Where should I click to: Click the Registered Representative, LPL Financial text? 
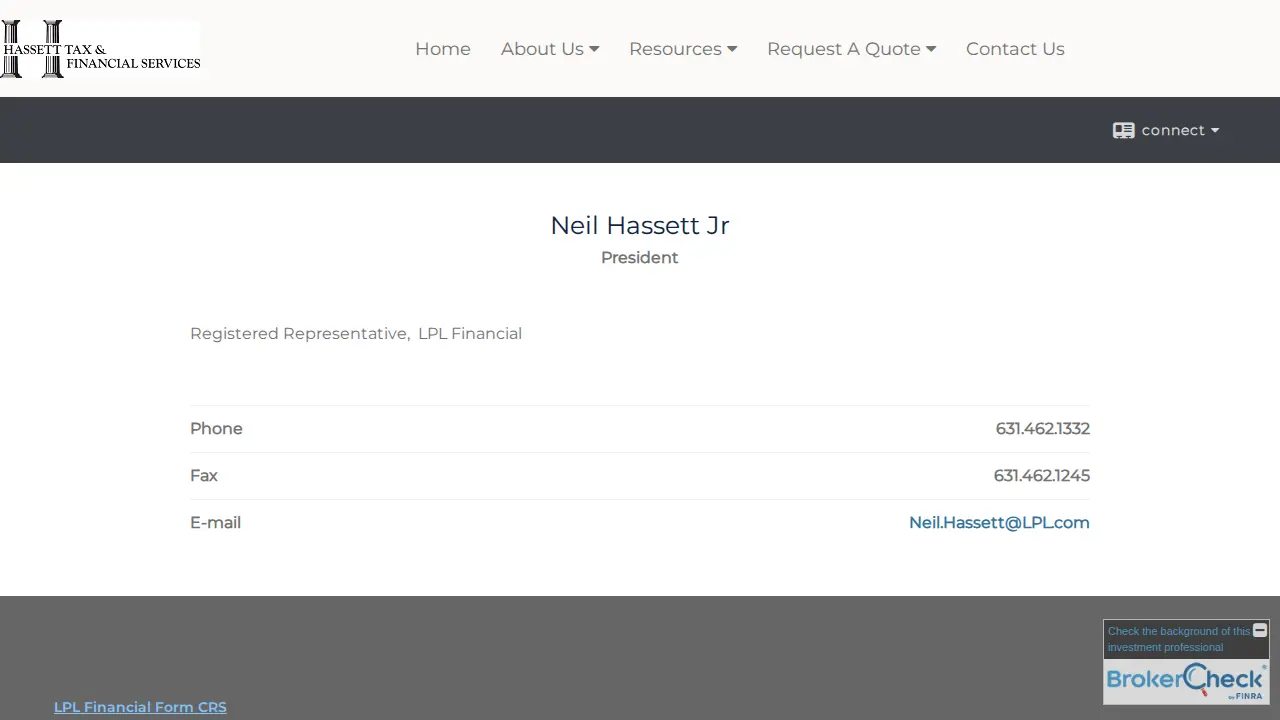pos(356,333)
